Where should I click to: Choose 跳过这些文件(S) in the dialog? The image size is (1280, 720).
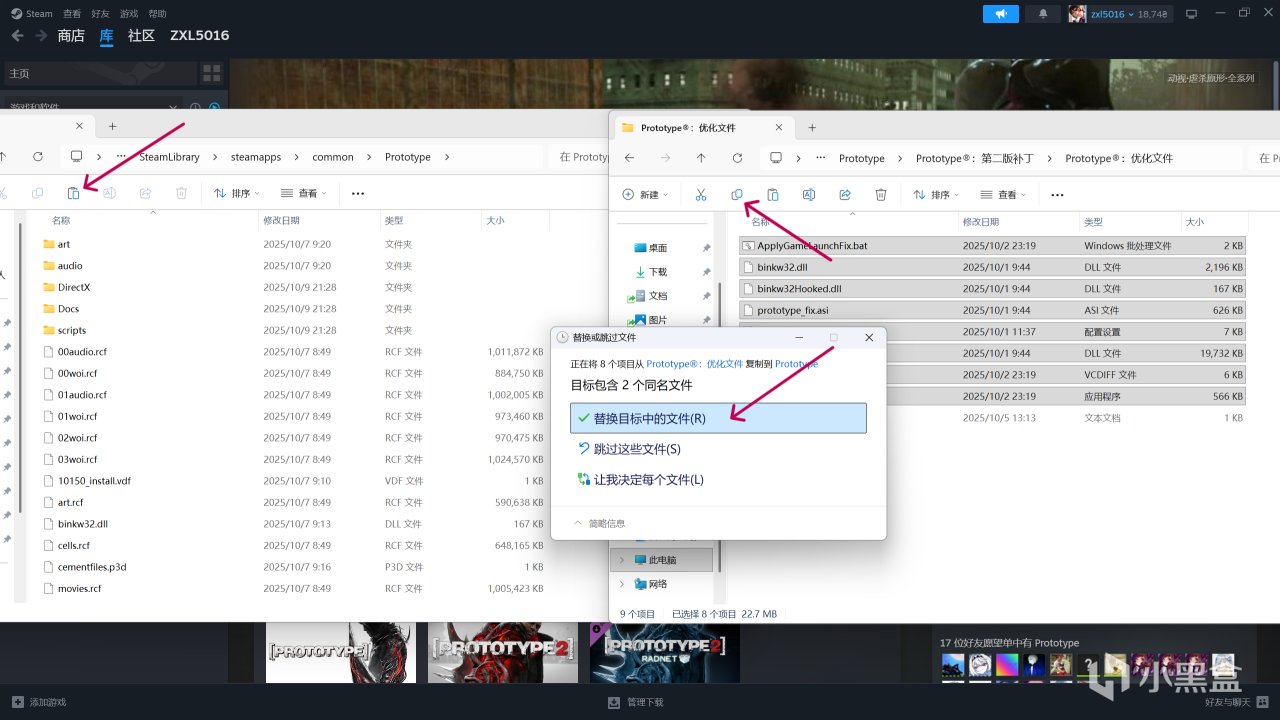(x=718, y=449)
